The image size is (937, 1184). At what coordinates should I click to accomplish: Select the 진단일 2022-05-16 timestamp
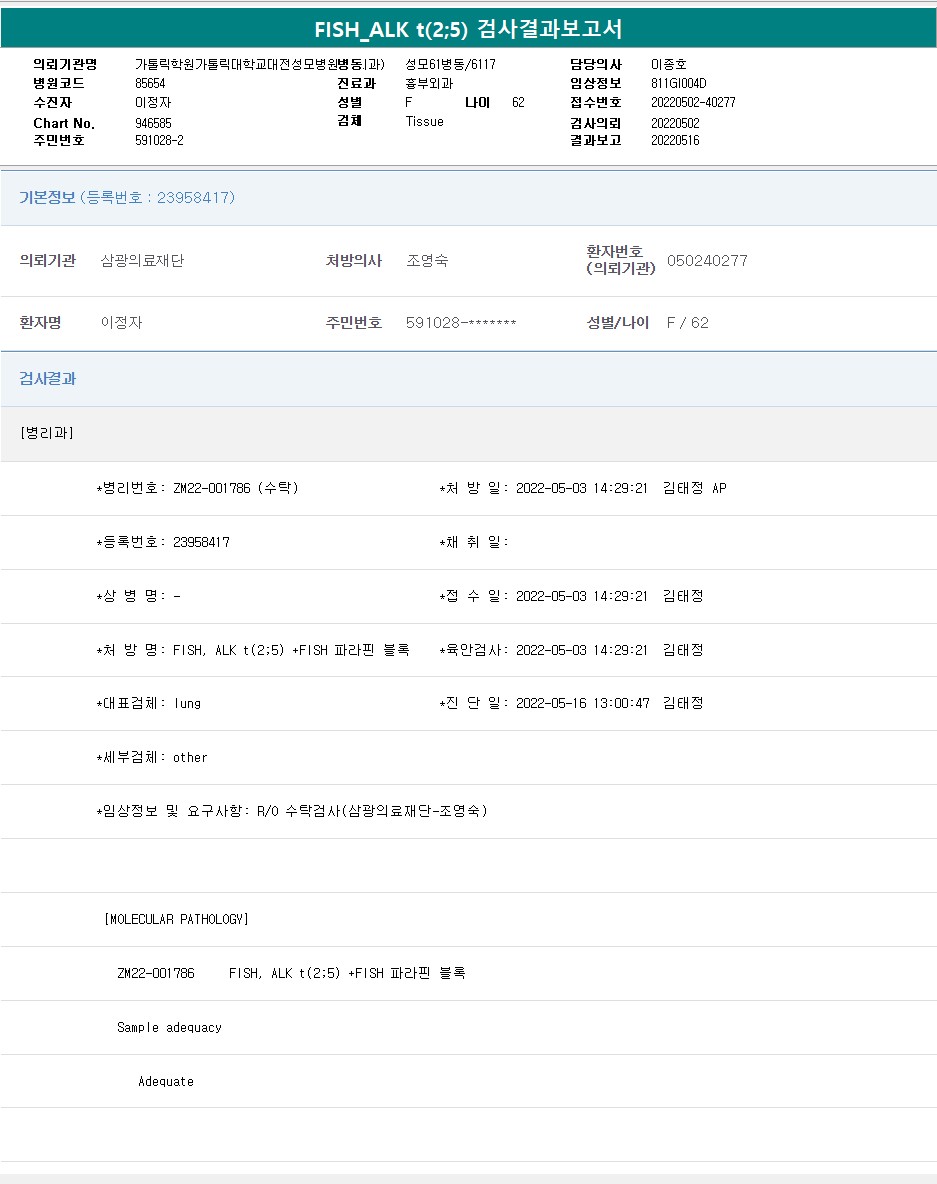[582, 704]
